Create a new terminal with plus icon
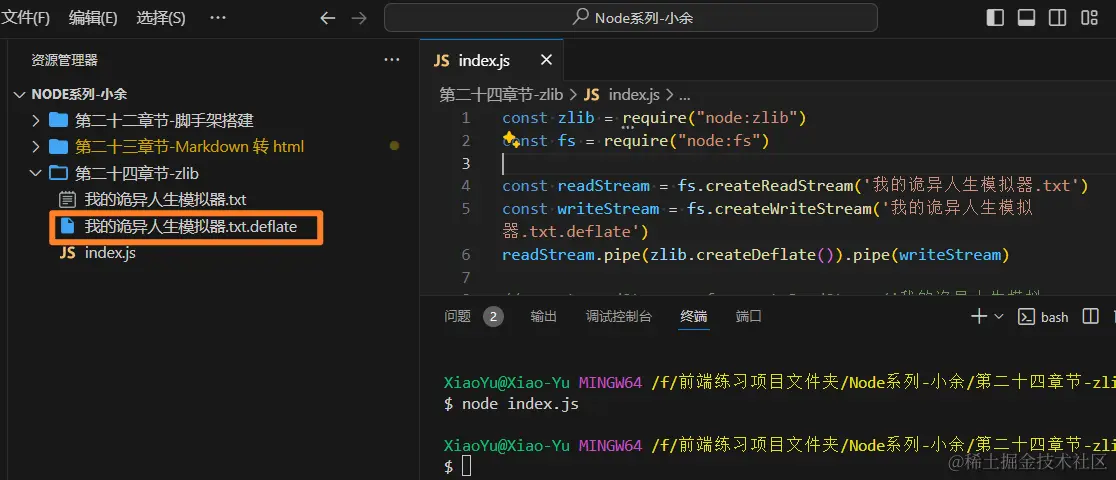Image resolution: width=1116 pixels, height=480 pixels. [x=979, y=316]
